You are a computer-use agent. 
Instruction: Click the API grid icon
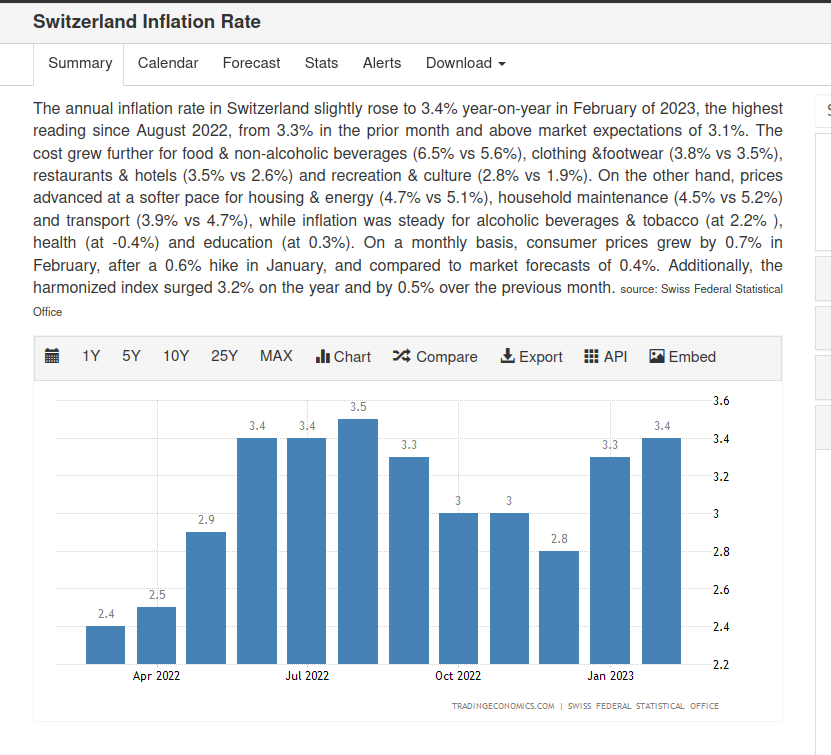591,356
